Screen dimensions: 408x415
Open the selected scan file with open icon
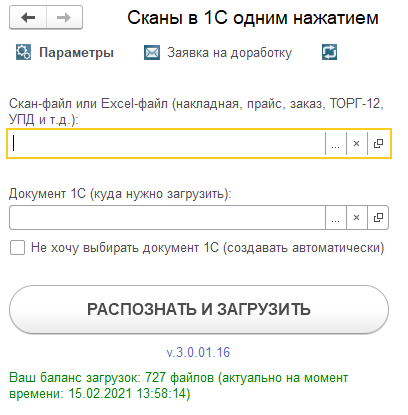(x=378, y=144)
